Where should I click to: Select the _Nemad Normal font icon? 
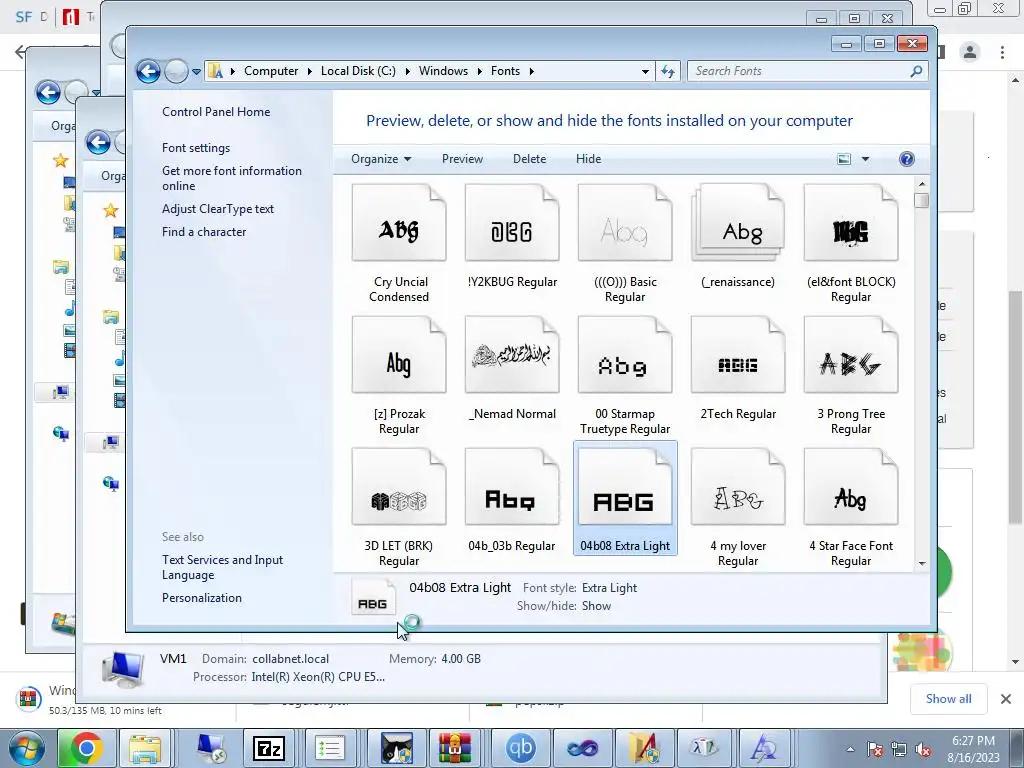tap(512, 355)
